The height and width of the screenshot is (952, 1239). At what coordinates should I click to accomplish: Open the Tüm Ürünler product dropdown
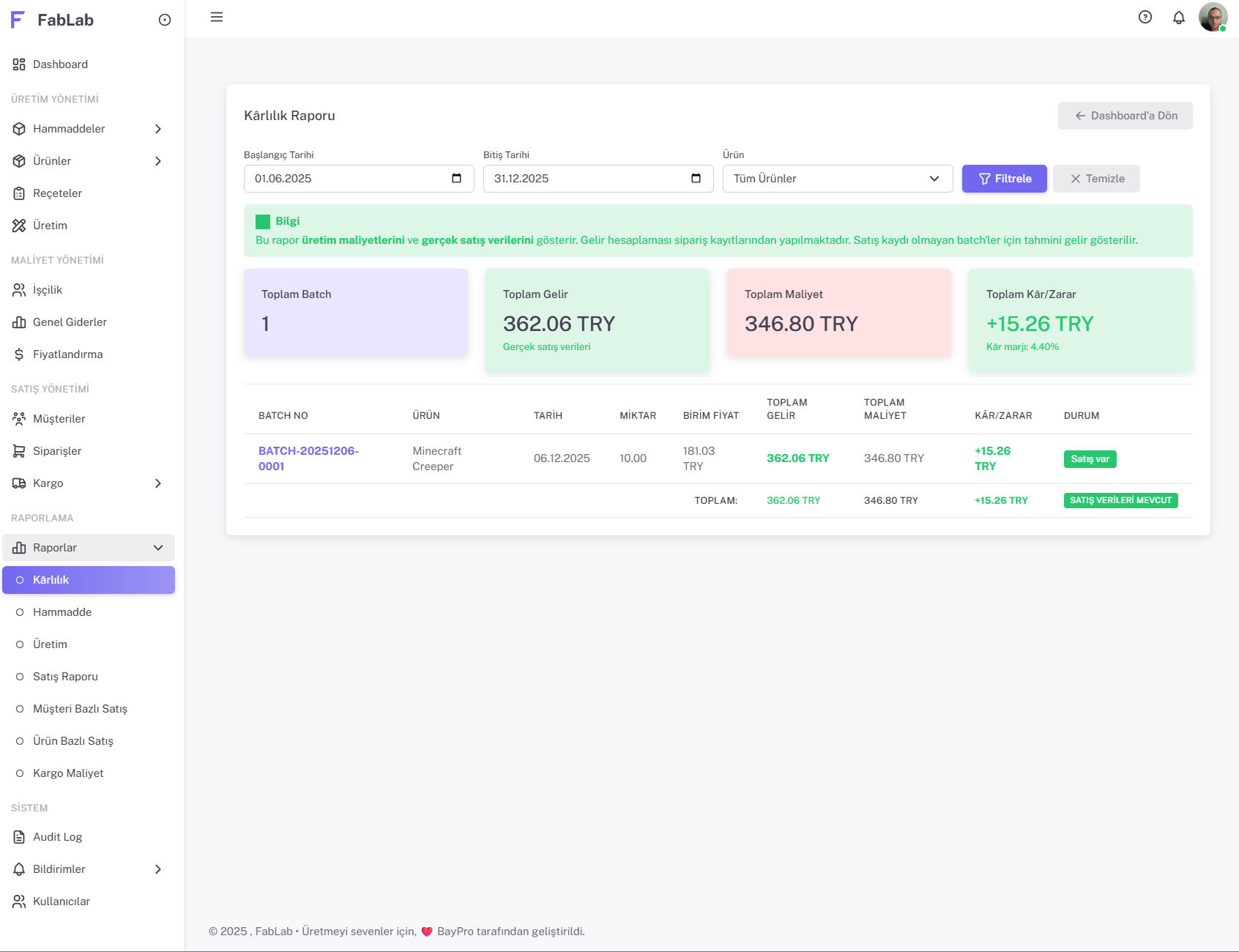coord(837,179)
